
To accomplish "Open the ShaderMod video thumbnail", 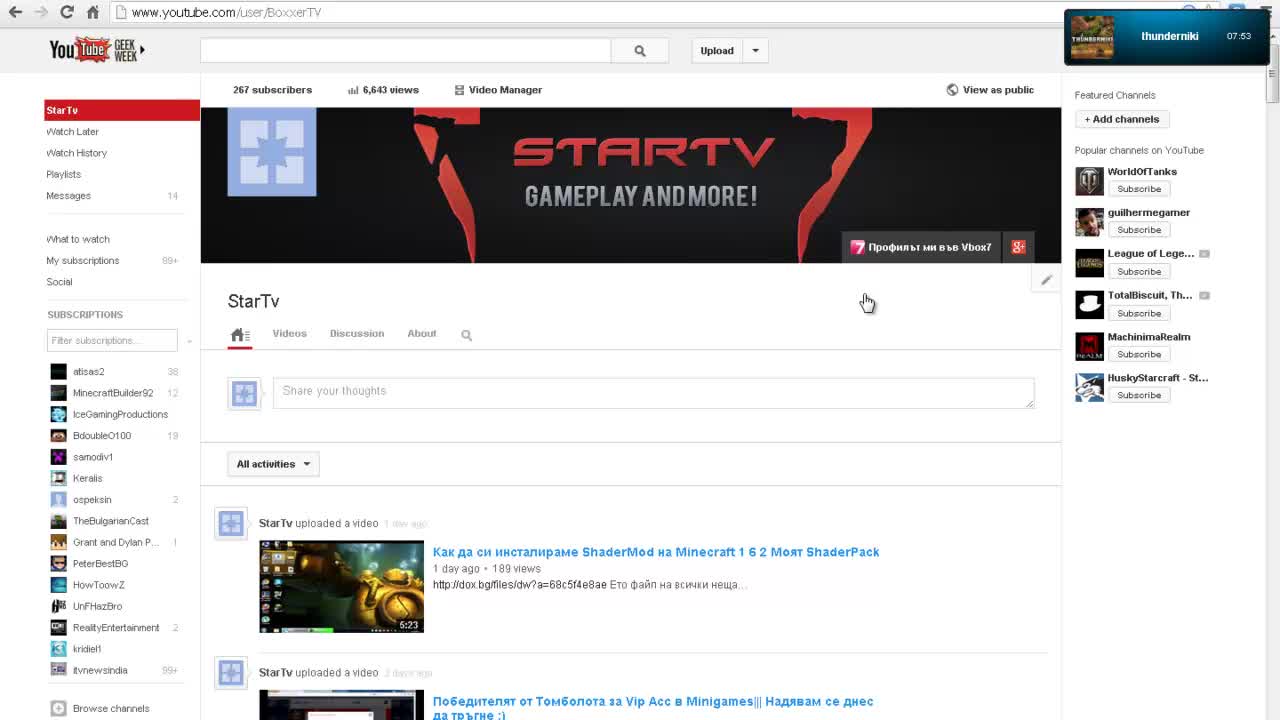I will tap(342, 587).
